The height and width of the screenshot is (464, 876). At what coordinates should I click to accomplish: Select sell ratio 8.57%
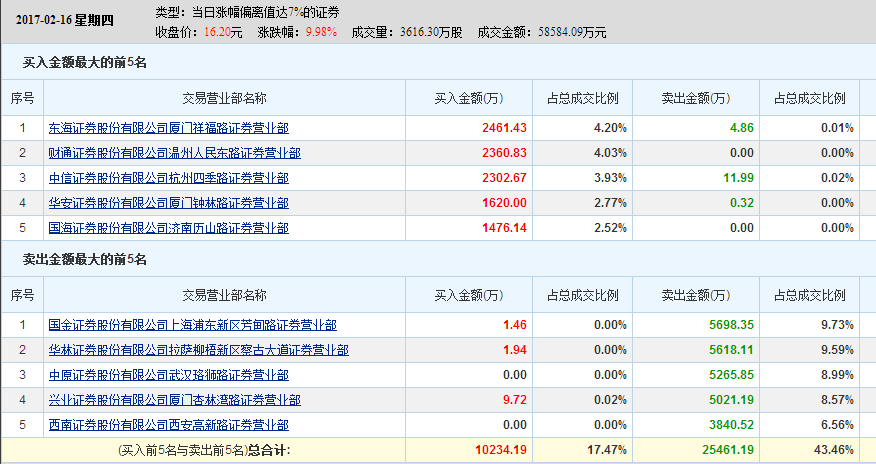tap(837, 400)
